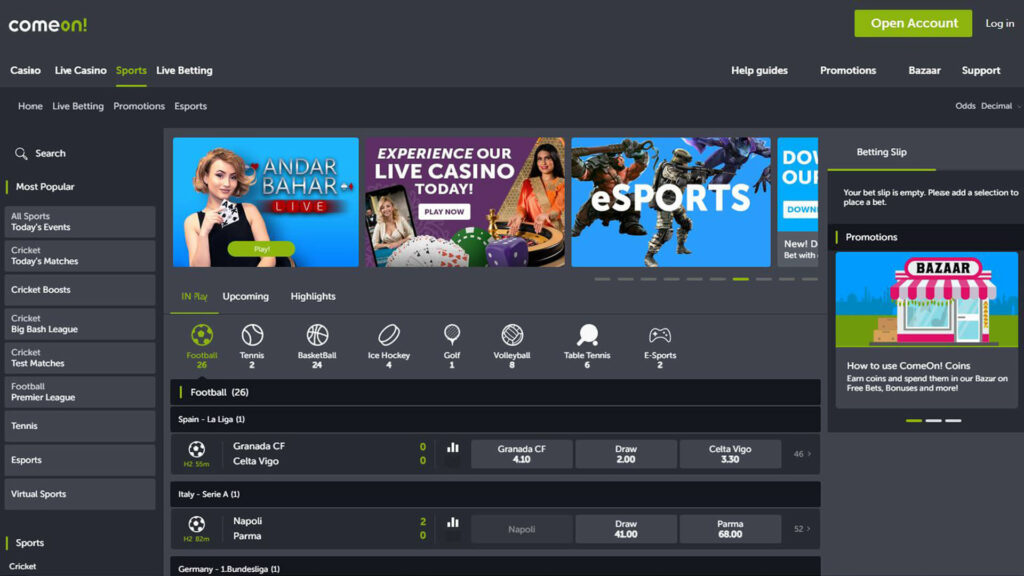Image resolution: width=1024 pixels, height=576 pixels.
Task: Click the football icon beside Napoli
Action: (197, 524)
